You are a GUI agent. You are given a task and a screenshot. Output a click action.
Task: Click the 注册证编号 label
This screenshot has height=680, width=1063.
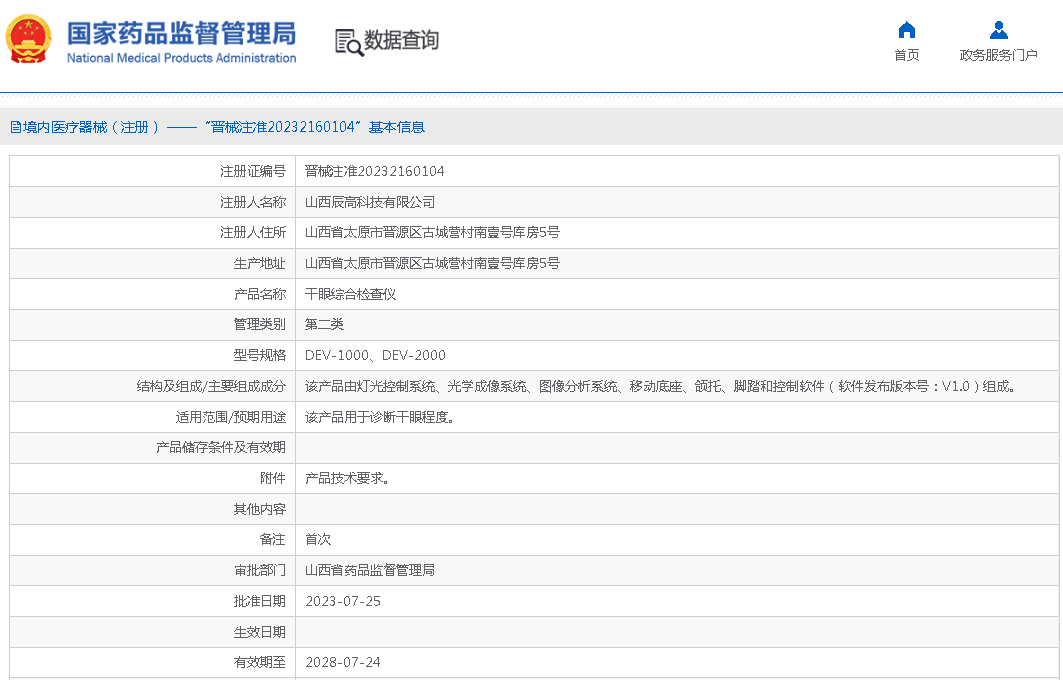(x=253, y=172)
